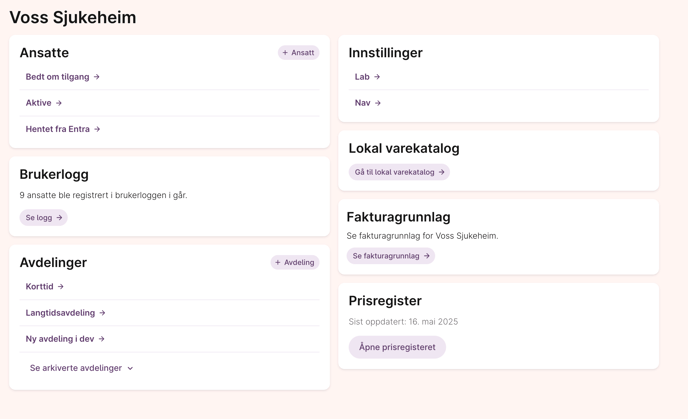Open Se fakturagrunnlag
Image resolution: width=688 pixels, height=419 pixels.
point(391,256)
